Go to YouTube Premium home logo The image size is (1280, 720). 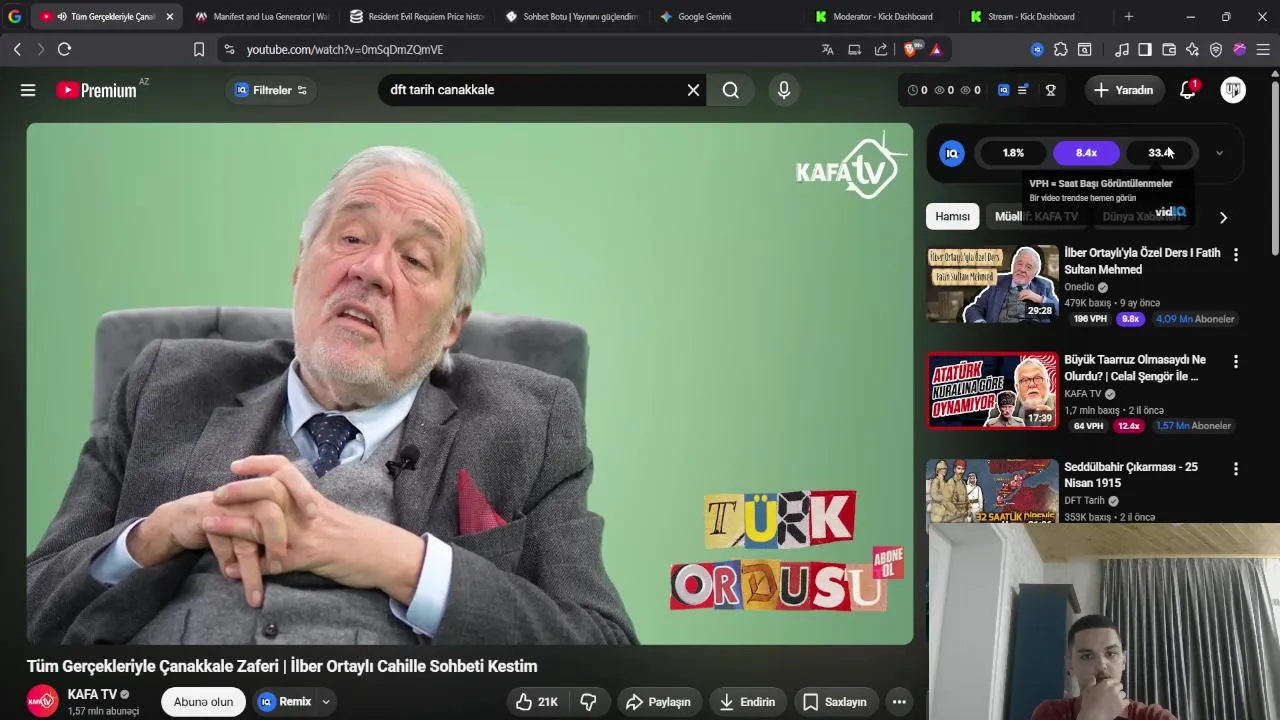[97, 90]
